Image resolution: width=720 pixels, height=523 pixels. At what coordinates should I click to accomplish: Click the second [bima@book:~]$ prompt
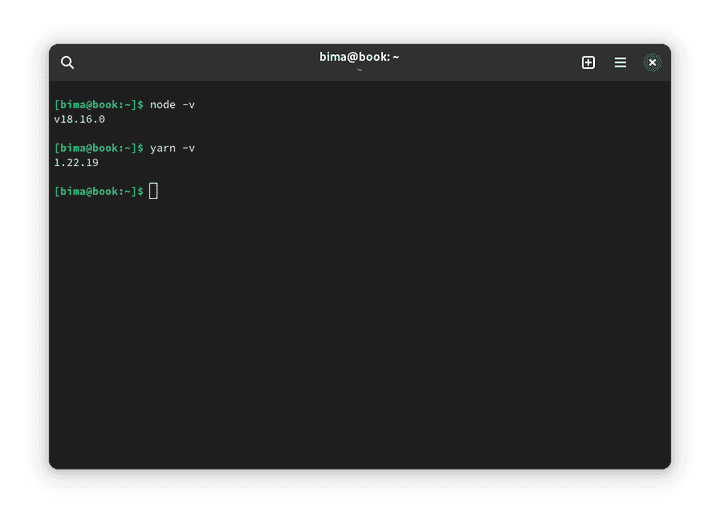click(x=99, y=148)
